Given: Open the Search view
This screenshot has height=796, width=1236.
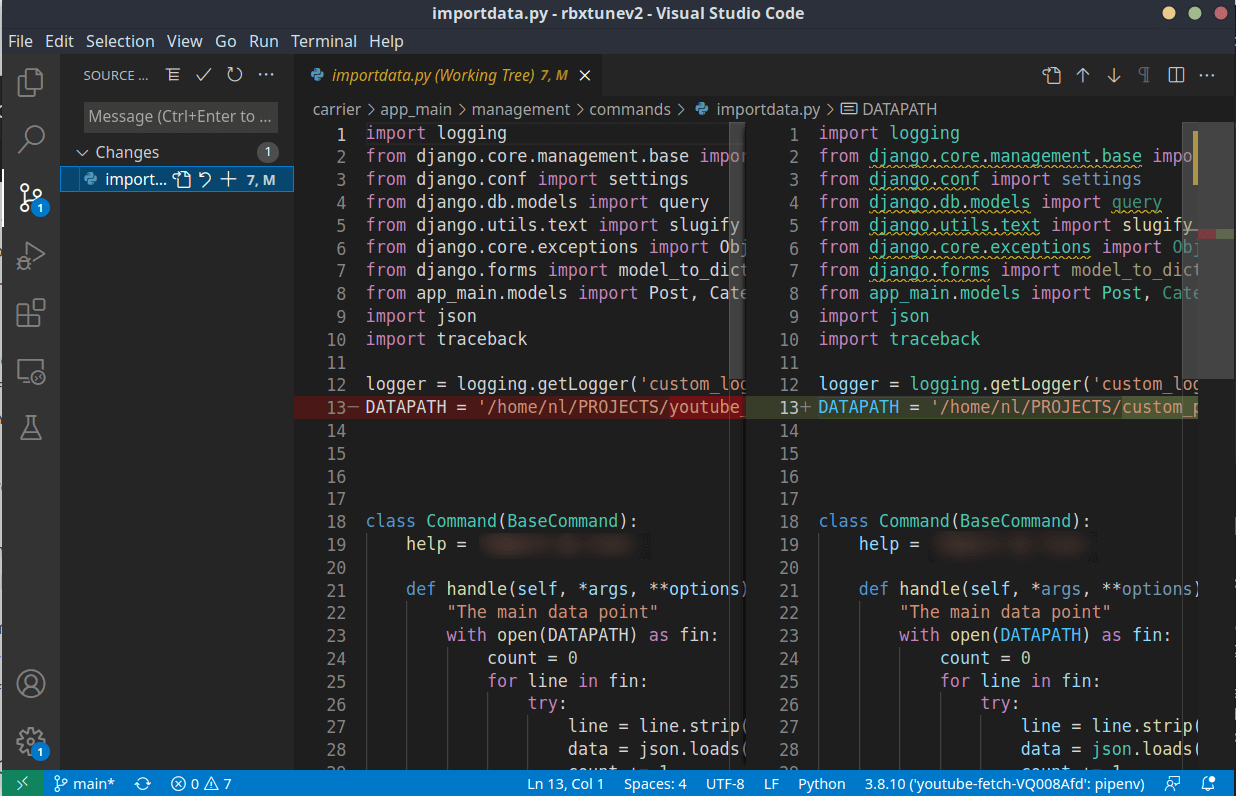Looking at the screenshot, I should click(30, 139).
